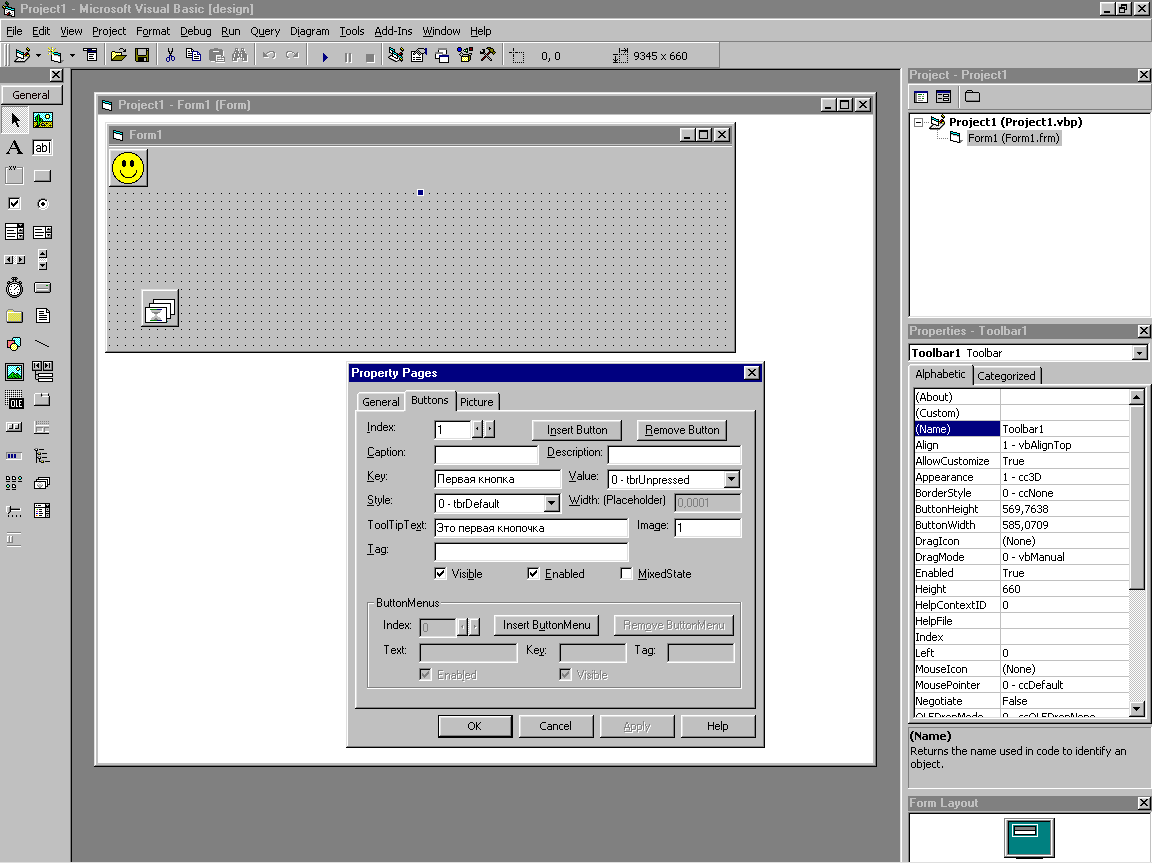This screenshot has width=1152, height=864.
Task: Click the Properties list scrollbar thumb
Action: [x=1137, y=497]
